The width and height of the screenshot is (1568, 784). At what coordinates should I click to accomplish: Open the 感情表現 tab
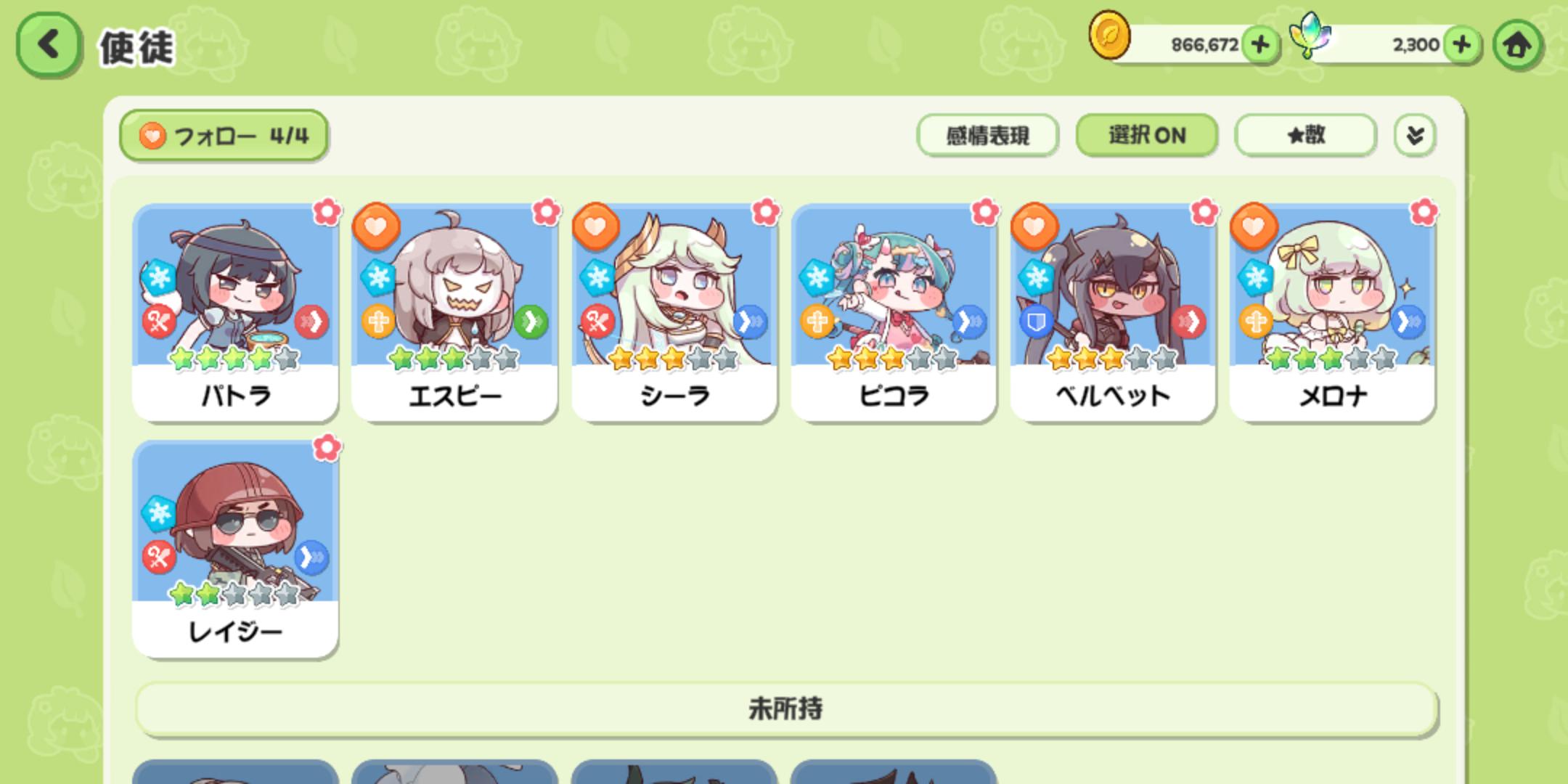[987, 135]
